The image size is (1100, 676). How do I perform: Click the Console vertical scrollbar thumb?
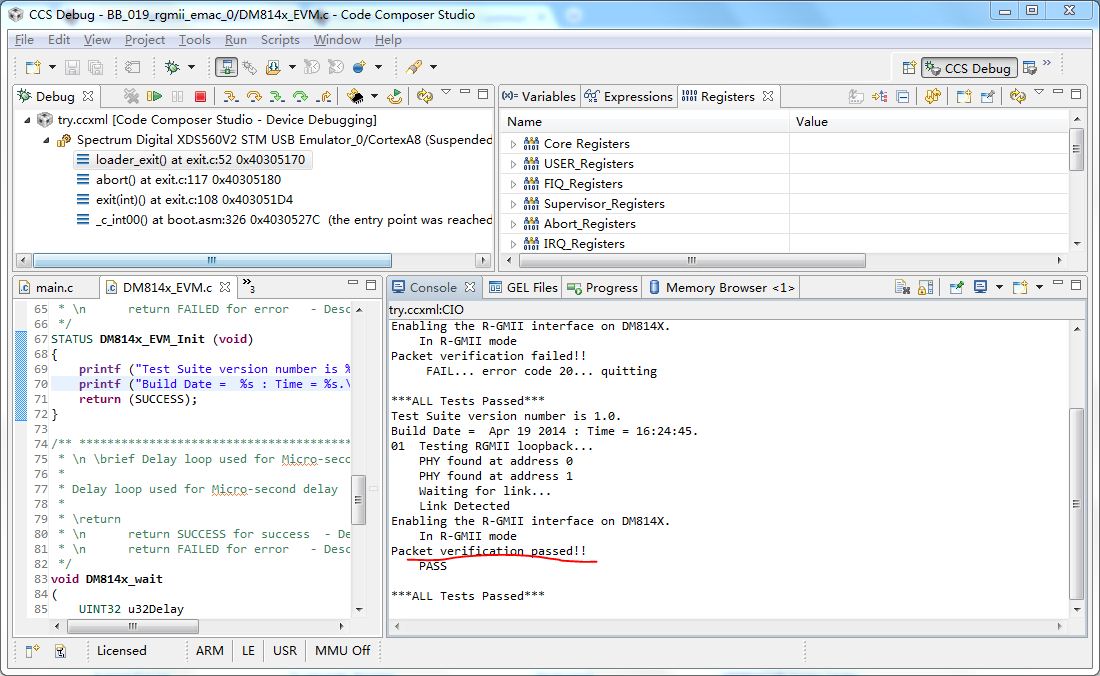[1077, 503]
